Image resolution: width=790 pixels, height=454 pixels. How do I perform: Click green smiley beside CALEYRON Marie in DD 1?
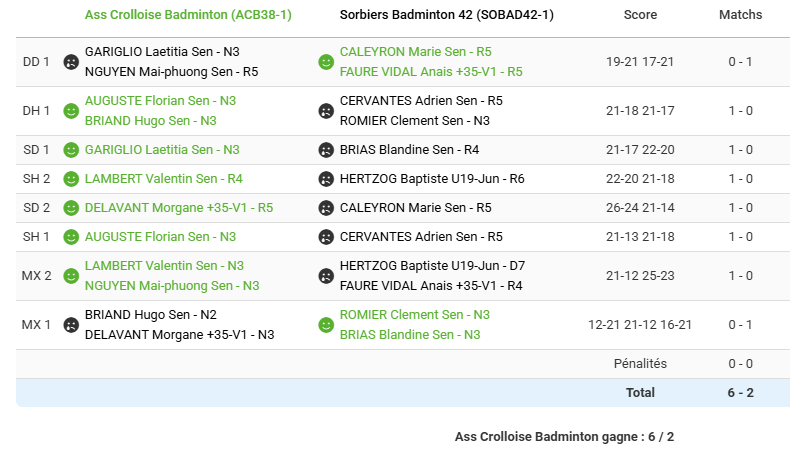[x=326, y=62]
